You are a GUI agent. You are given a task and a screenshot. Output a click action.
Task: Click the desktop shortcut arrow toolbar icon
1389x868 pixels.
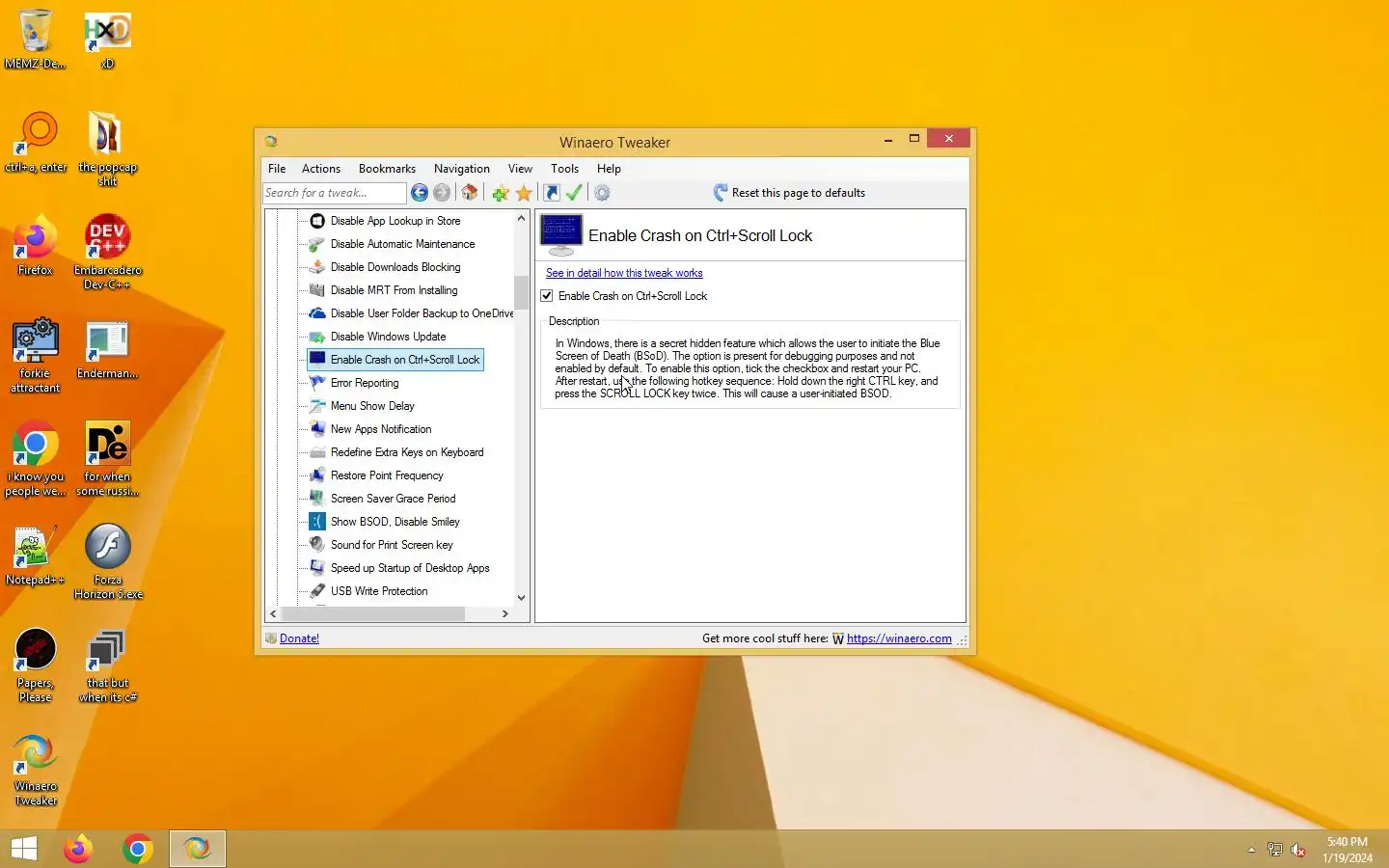pyautogui.click(x=552, y=193)
